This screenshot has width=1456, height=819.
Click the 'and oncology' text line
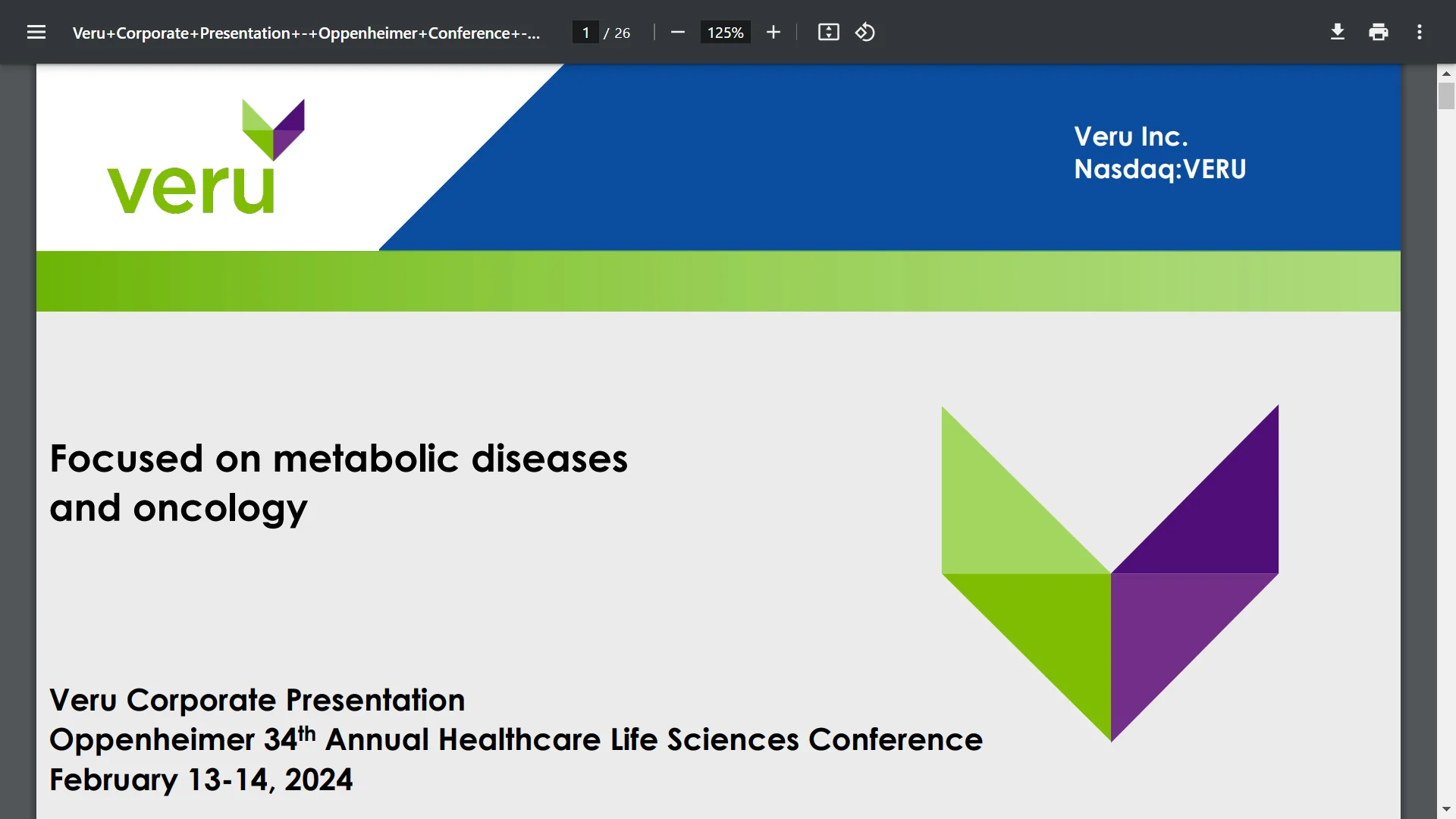tap(179, 509)
